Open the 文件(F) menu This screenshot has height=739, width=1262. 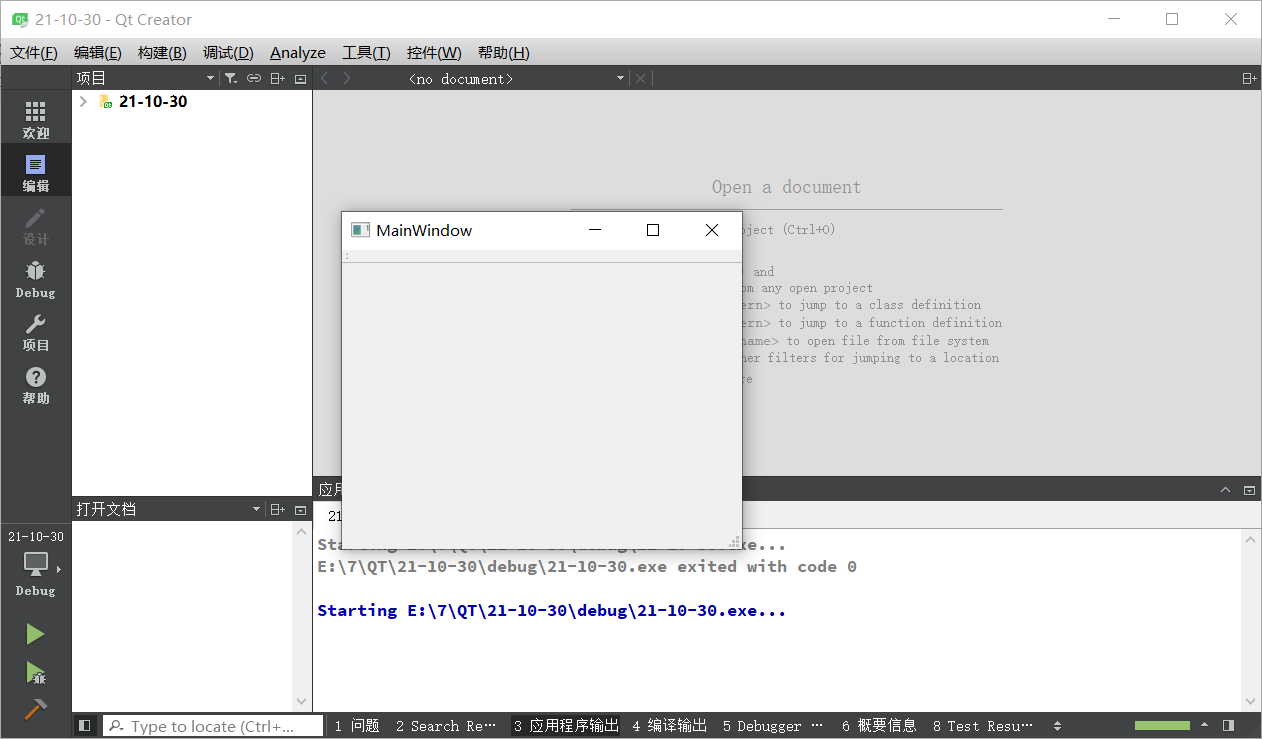tap(34, 53)
